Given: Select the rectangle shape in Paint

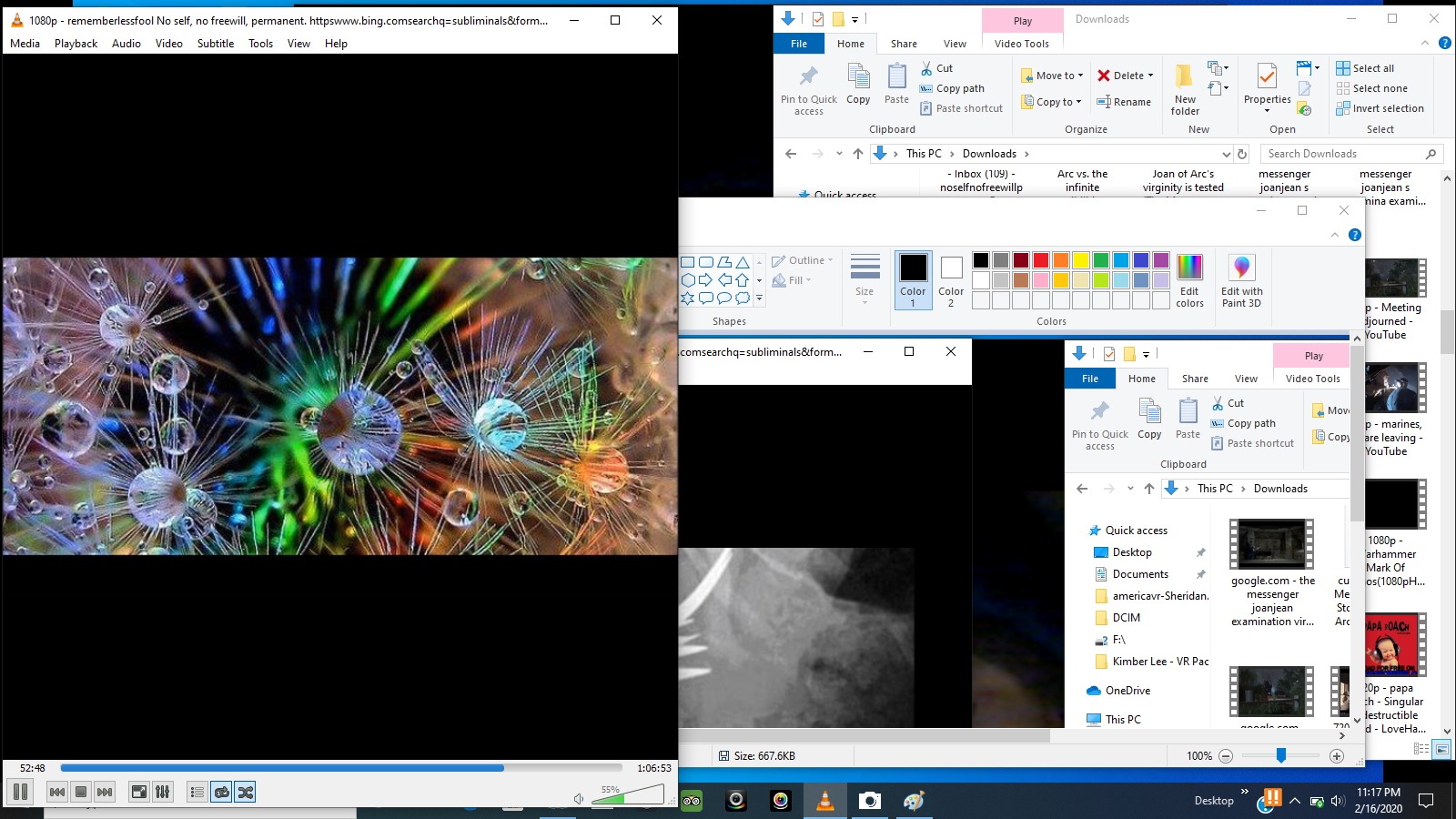Looking at the screenshot, I should [688, 262].
